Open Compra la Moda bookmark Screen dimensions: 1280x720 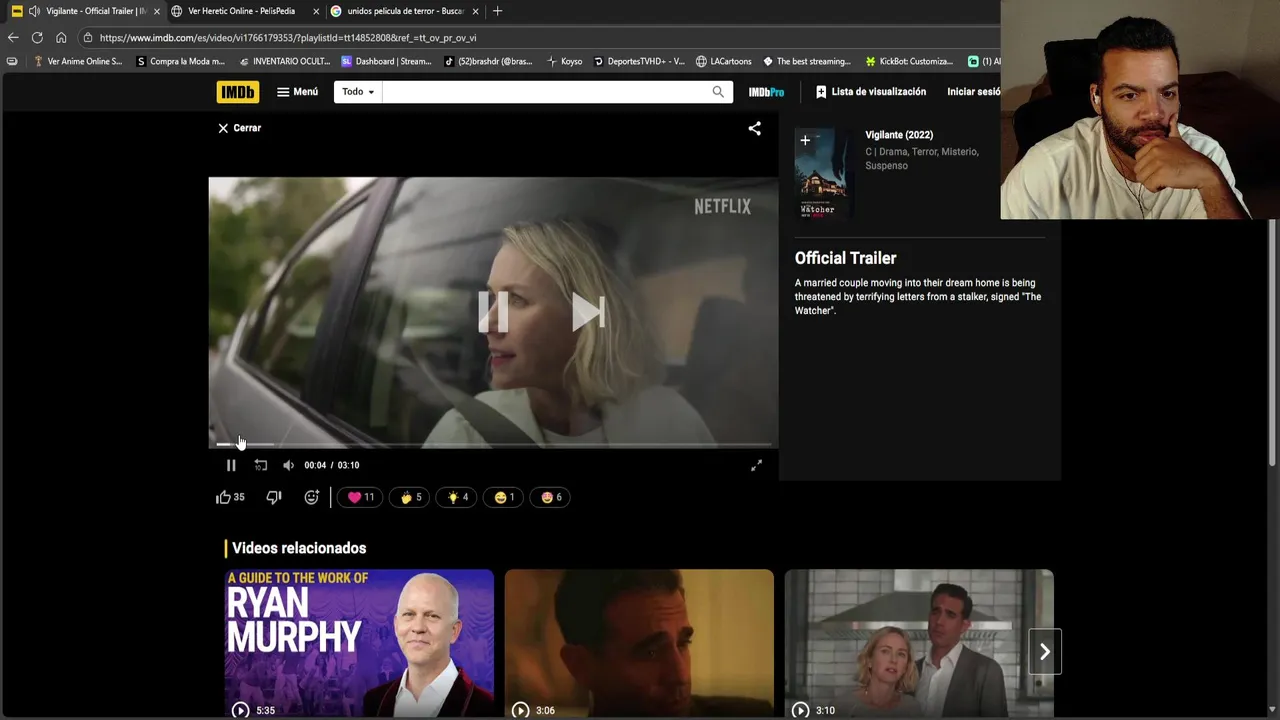[x=180, y=62]
